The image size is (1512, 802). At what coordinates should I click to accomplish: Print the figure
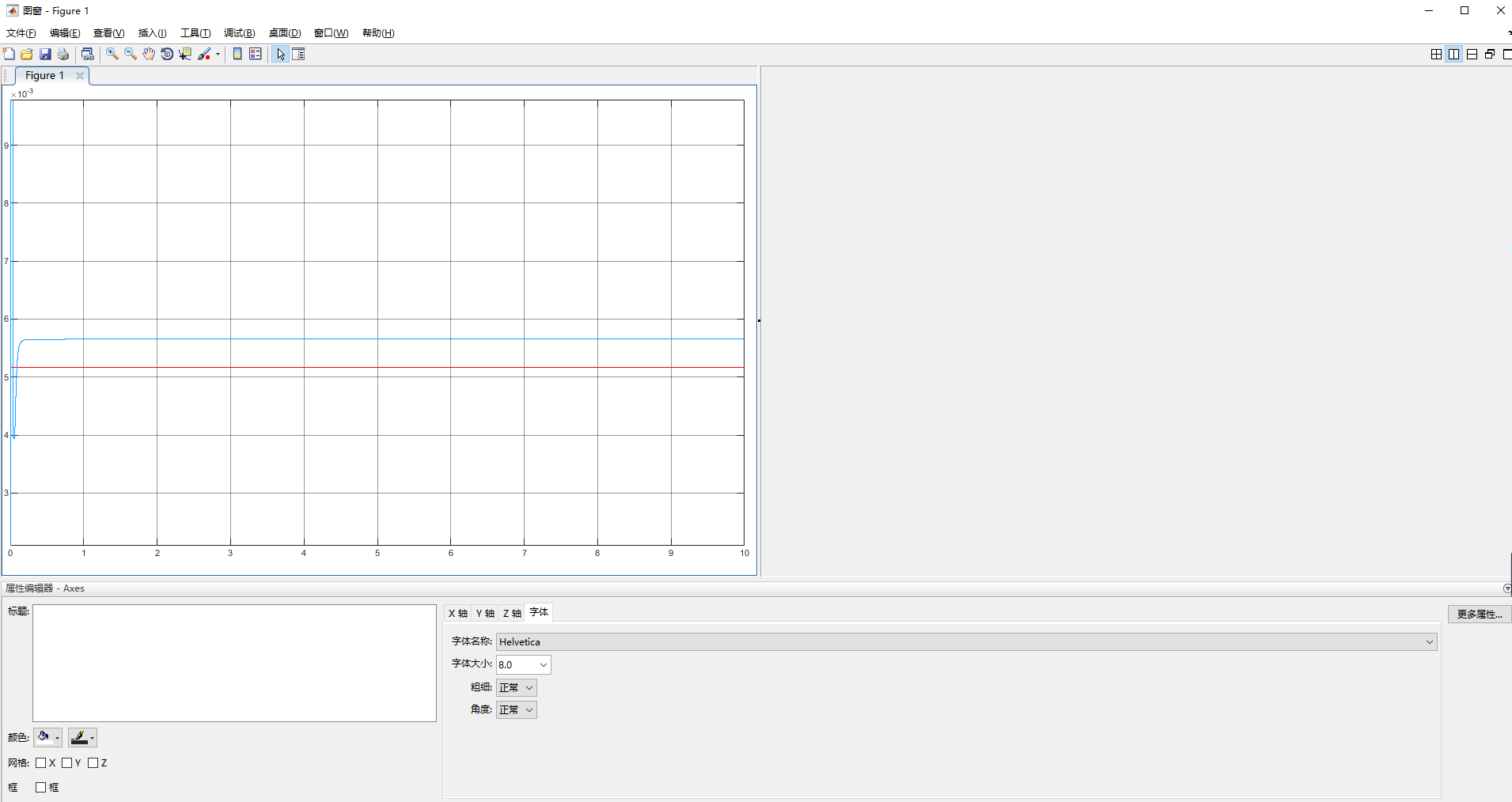(x=63, y=54)
